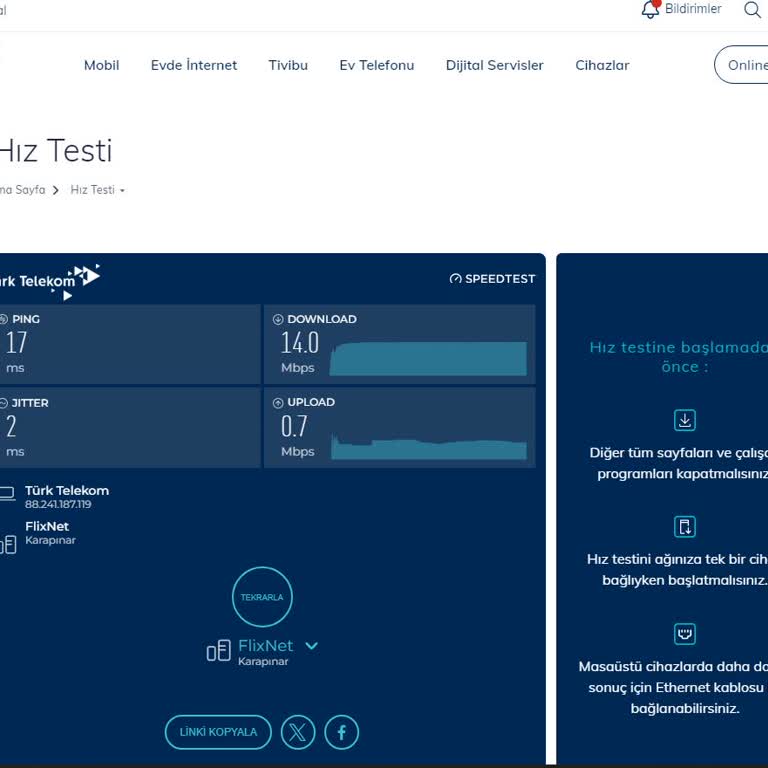Select the 0.7 Mbps upload value
This screenshot has height=768, width=768.
(x=294, y=426)
